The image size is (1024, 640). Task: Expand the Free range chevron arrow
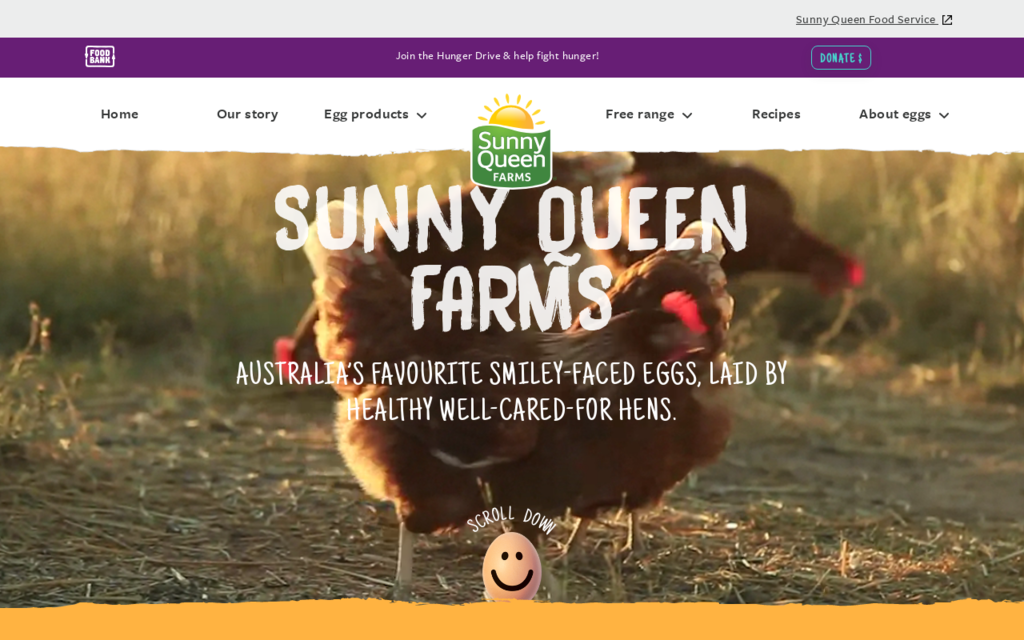[x=687, y=116]
